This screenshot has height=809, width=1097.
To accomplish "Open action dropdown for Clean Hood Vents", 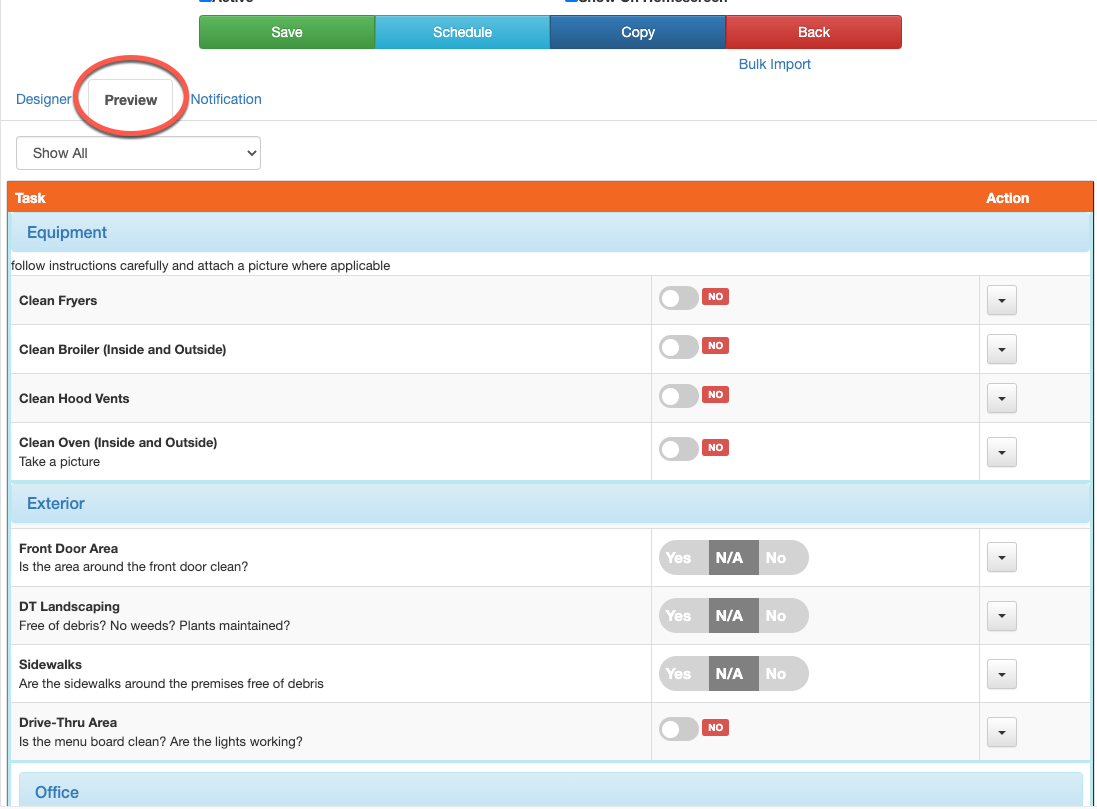I will click(1001, 398).
